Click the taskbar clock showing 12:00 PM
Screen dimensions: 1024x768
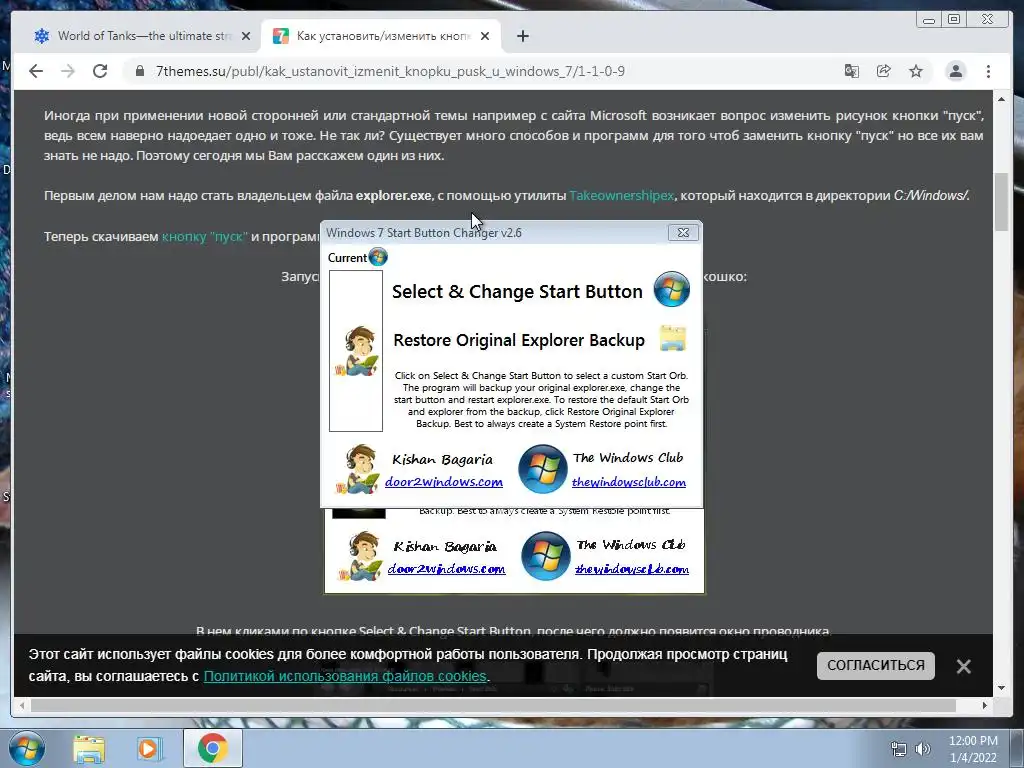point(973,749)
